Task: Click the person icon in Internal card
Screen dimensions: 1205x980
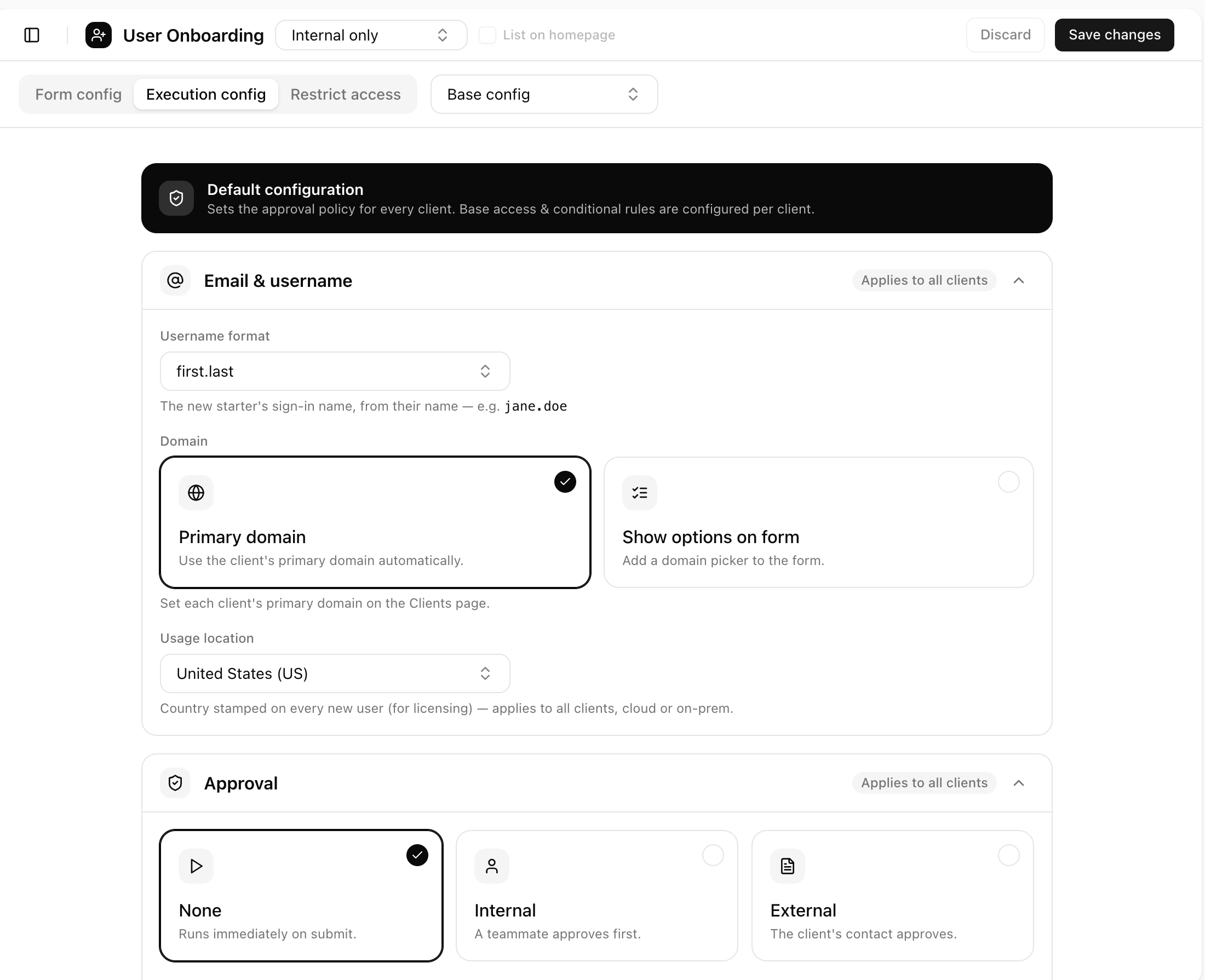Action: click(x=492, y=866)
